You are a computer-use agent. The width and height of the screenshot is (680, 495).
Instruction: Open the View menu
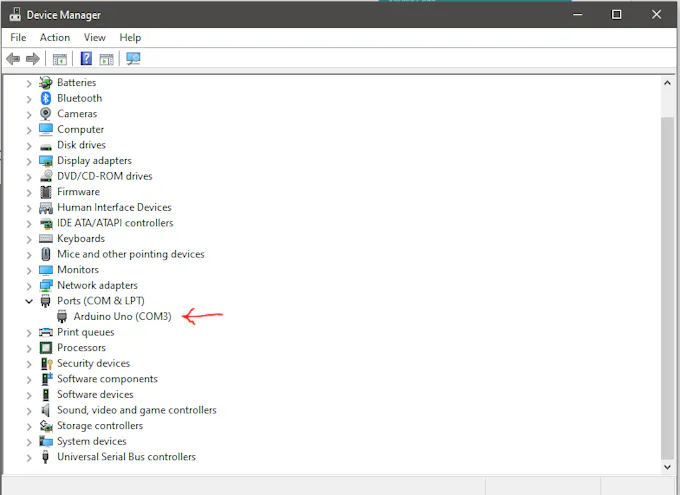(x=95, y=38)
